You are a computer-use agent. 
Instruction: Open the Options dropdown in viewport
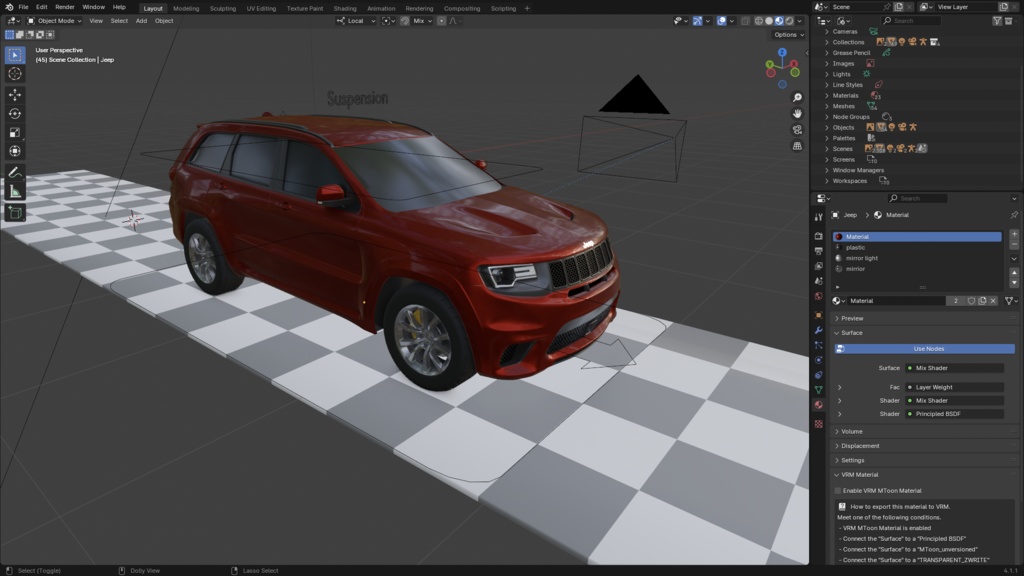[x=789, y=35]
